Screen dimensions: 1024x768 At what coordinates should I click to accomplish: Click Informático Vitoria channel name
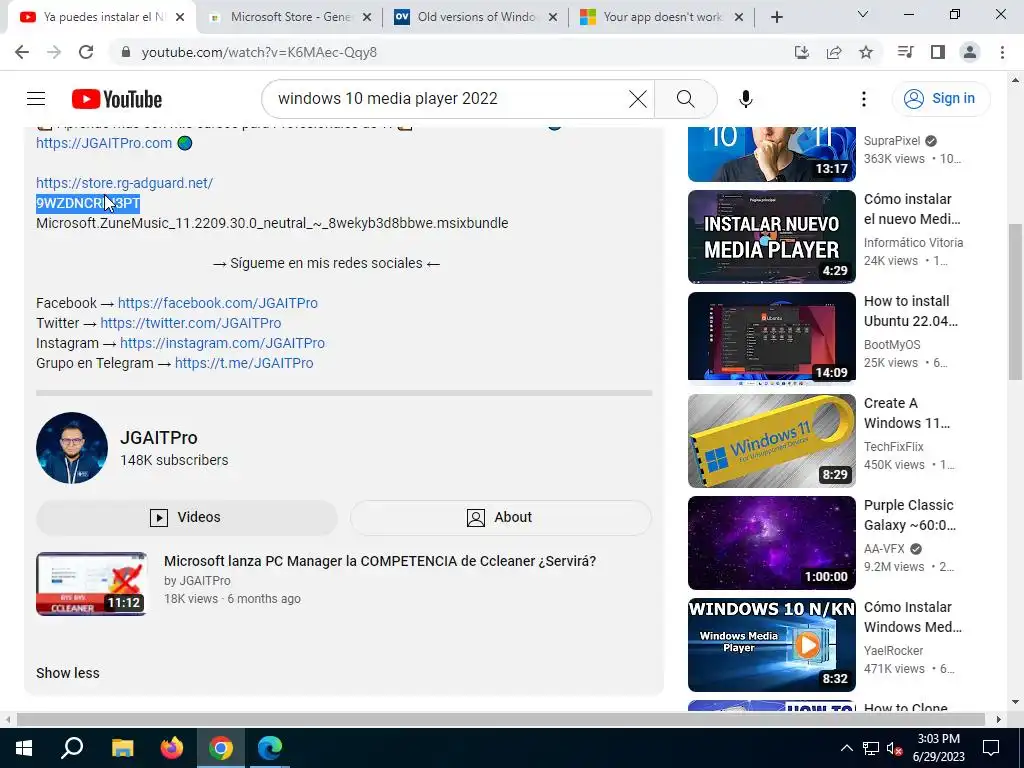913,242
